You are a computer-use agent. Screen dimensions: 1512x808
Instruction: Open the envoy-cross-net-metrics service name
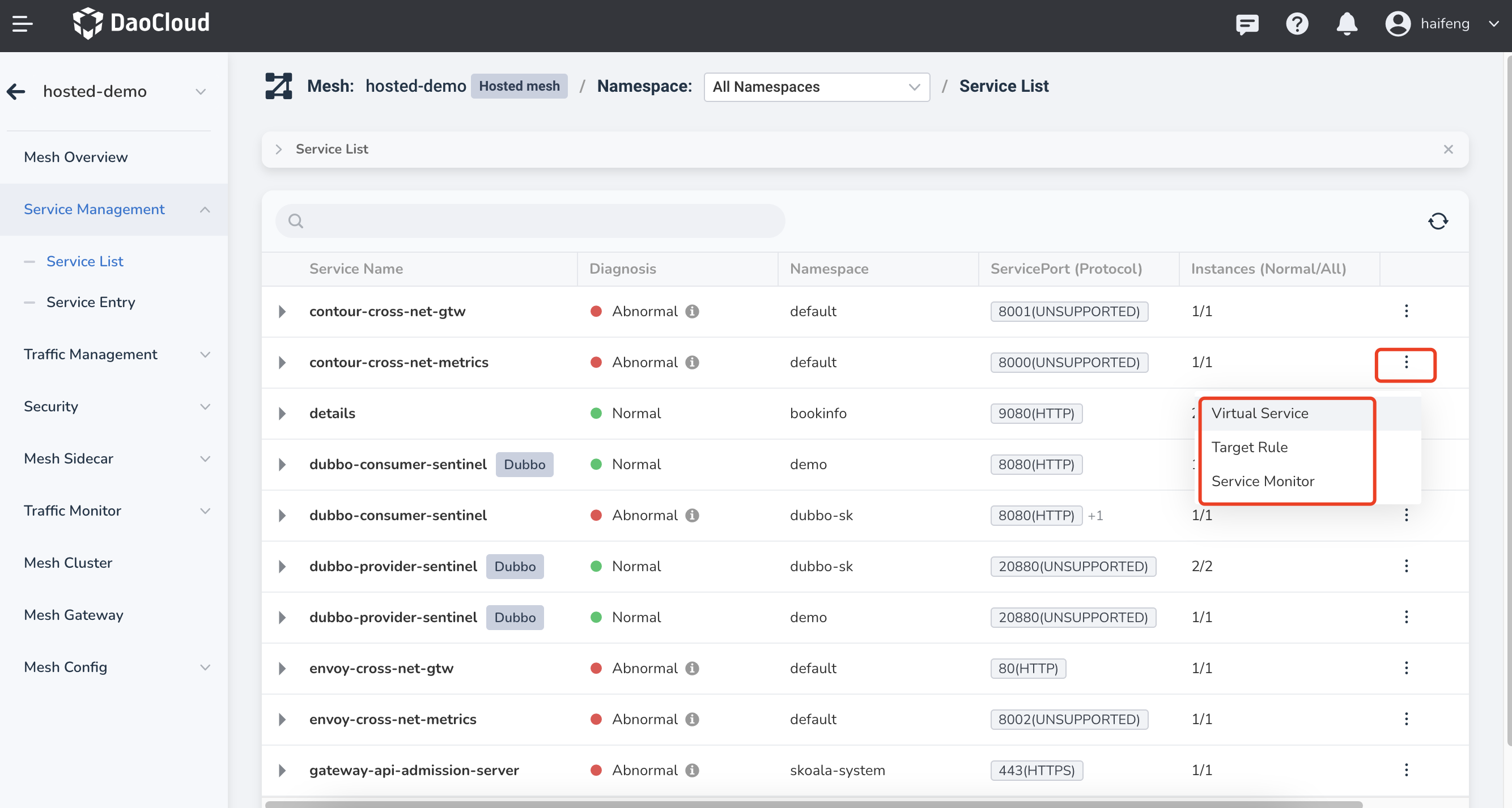[393, 720]
